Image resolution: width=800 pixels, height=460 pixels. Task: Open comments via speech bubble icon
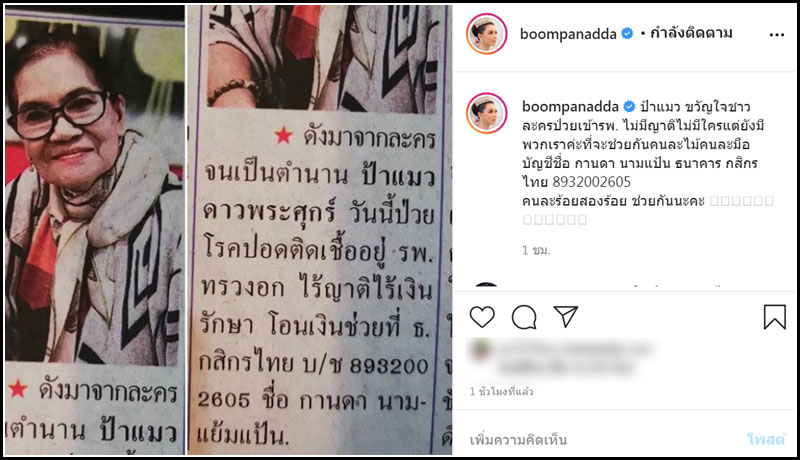click(524, 317)
